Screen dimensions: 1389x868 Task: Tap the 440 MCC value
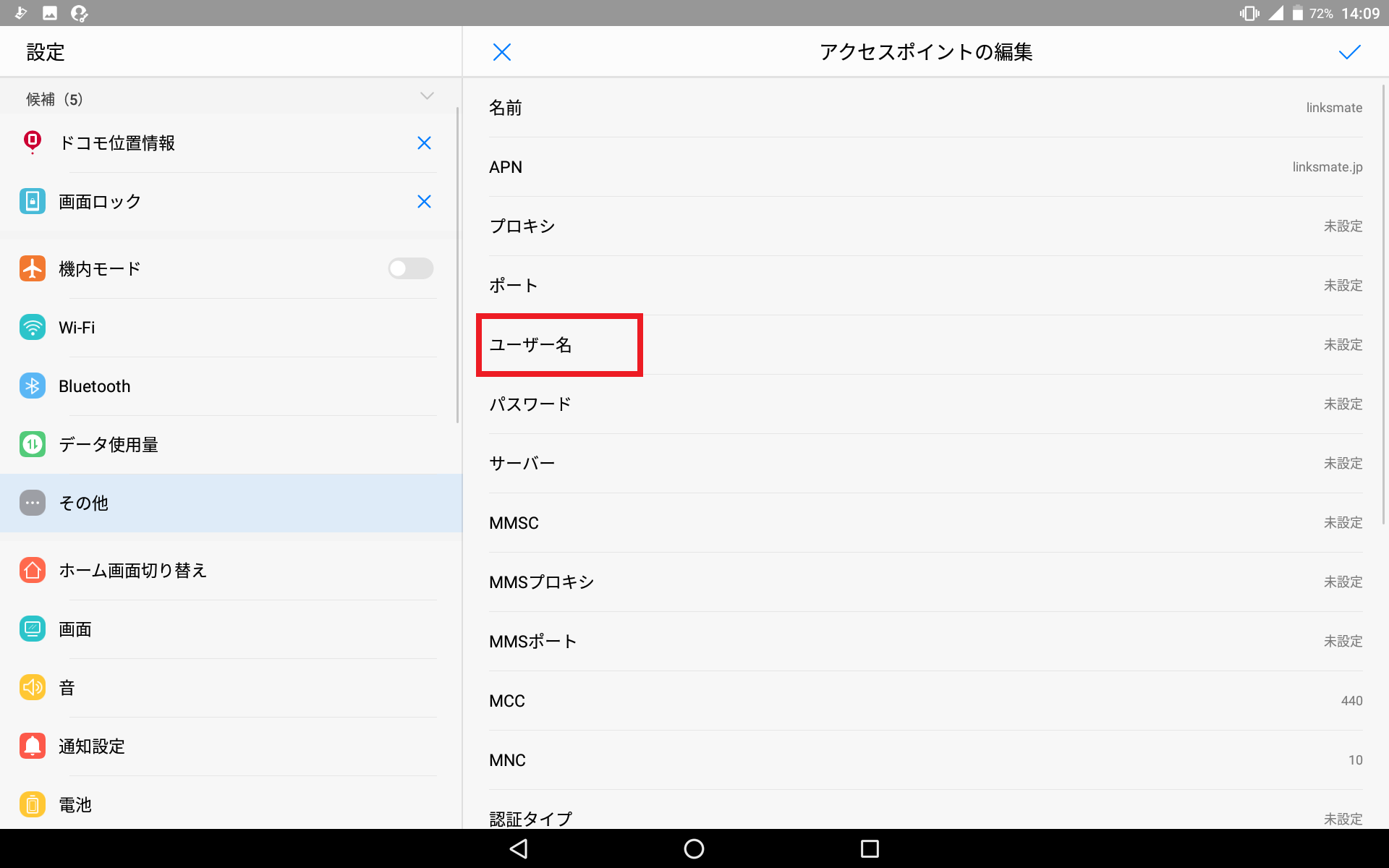[x=1351, y=701]
